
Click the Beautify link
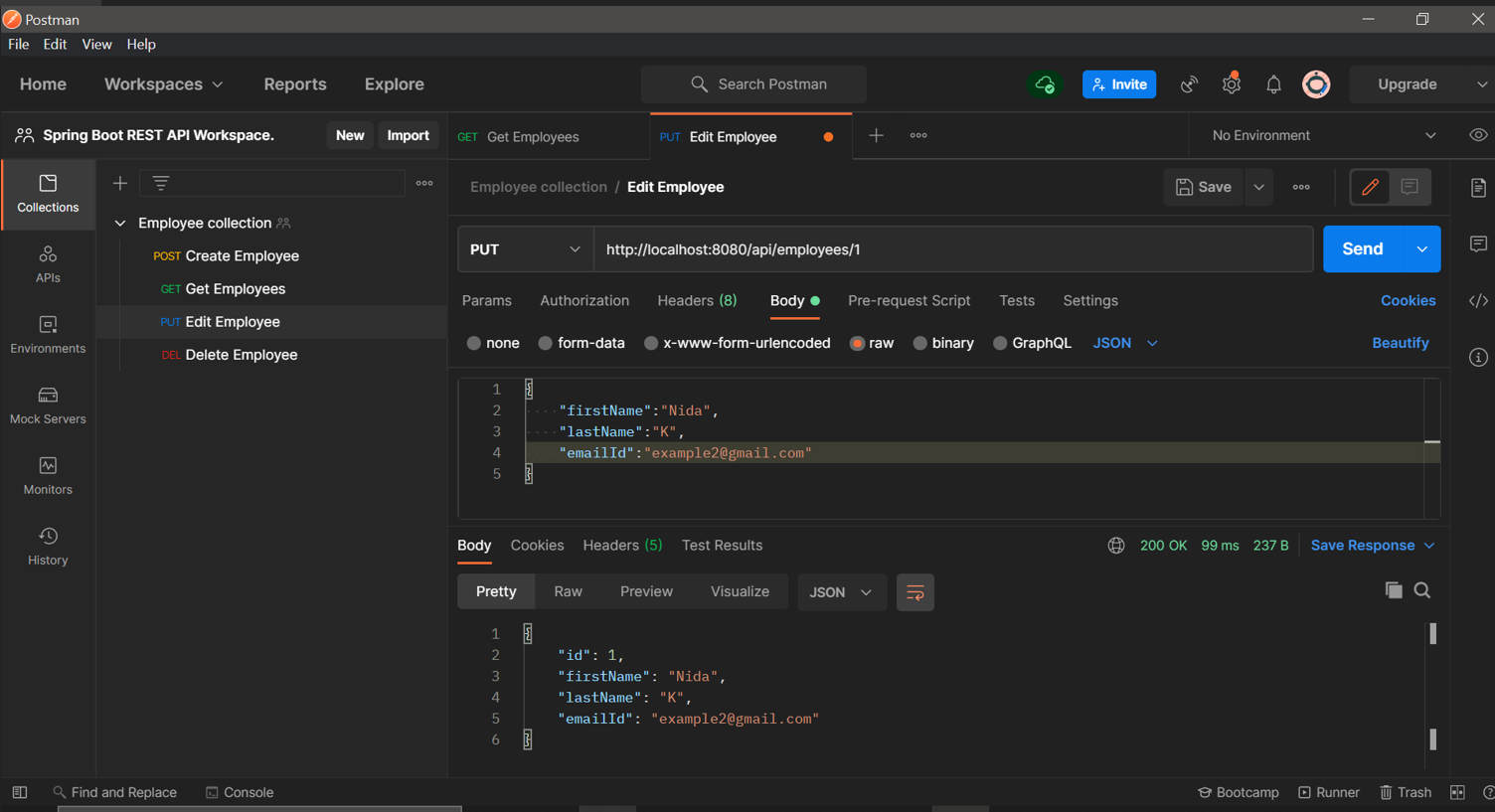(1400, 343)
